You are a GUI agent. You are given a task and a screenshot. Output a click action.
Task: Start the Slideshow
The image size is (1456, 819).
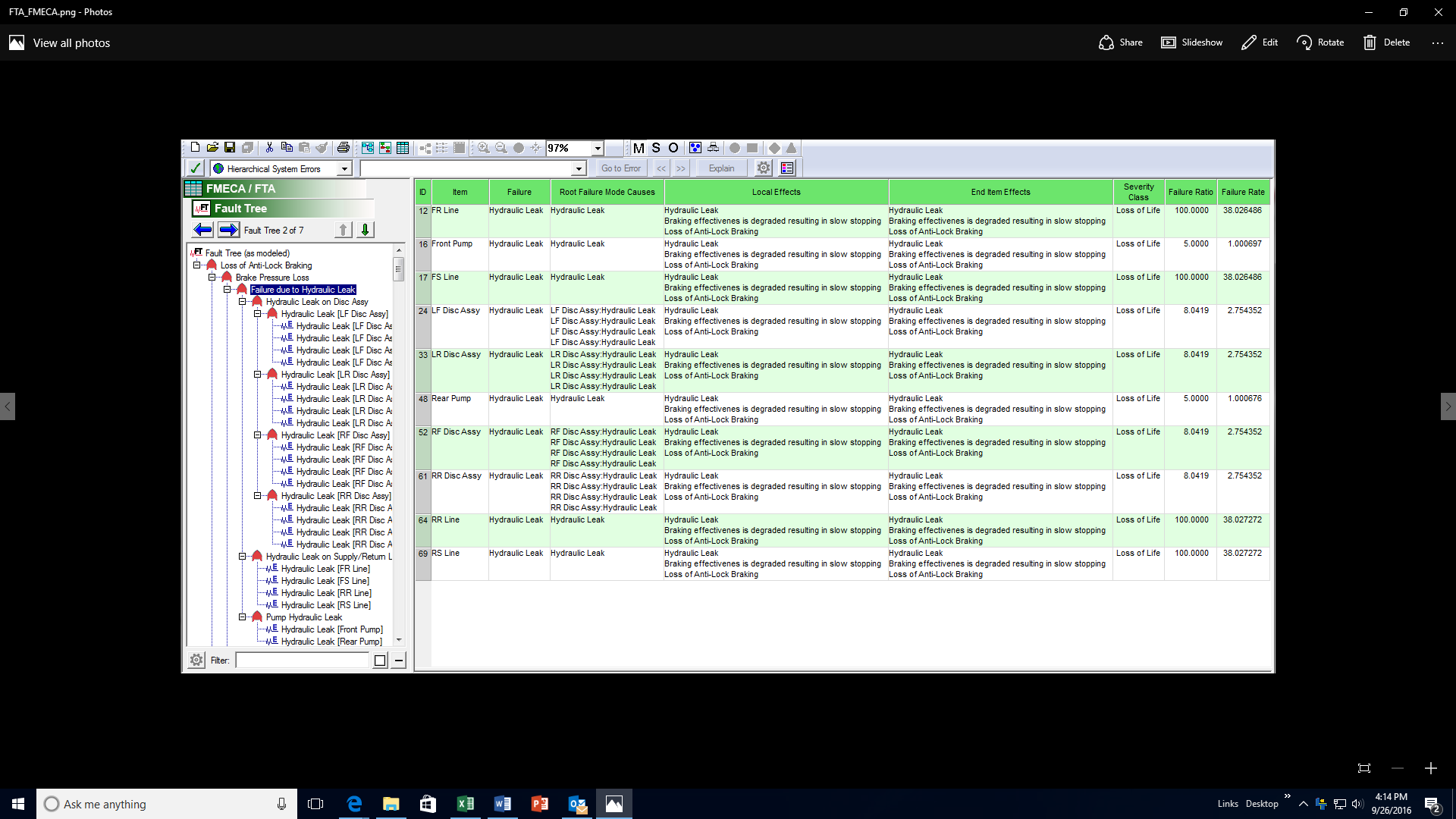tap(1191, 42)
